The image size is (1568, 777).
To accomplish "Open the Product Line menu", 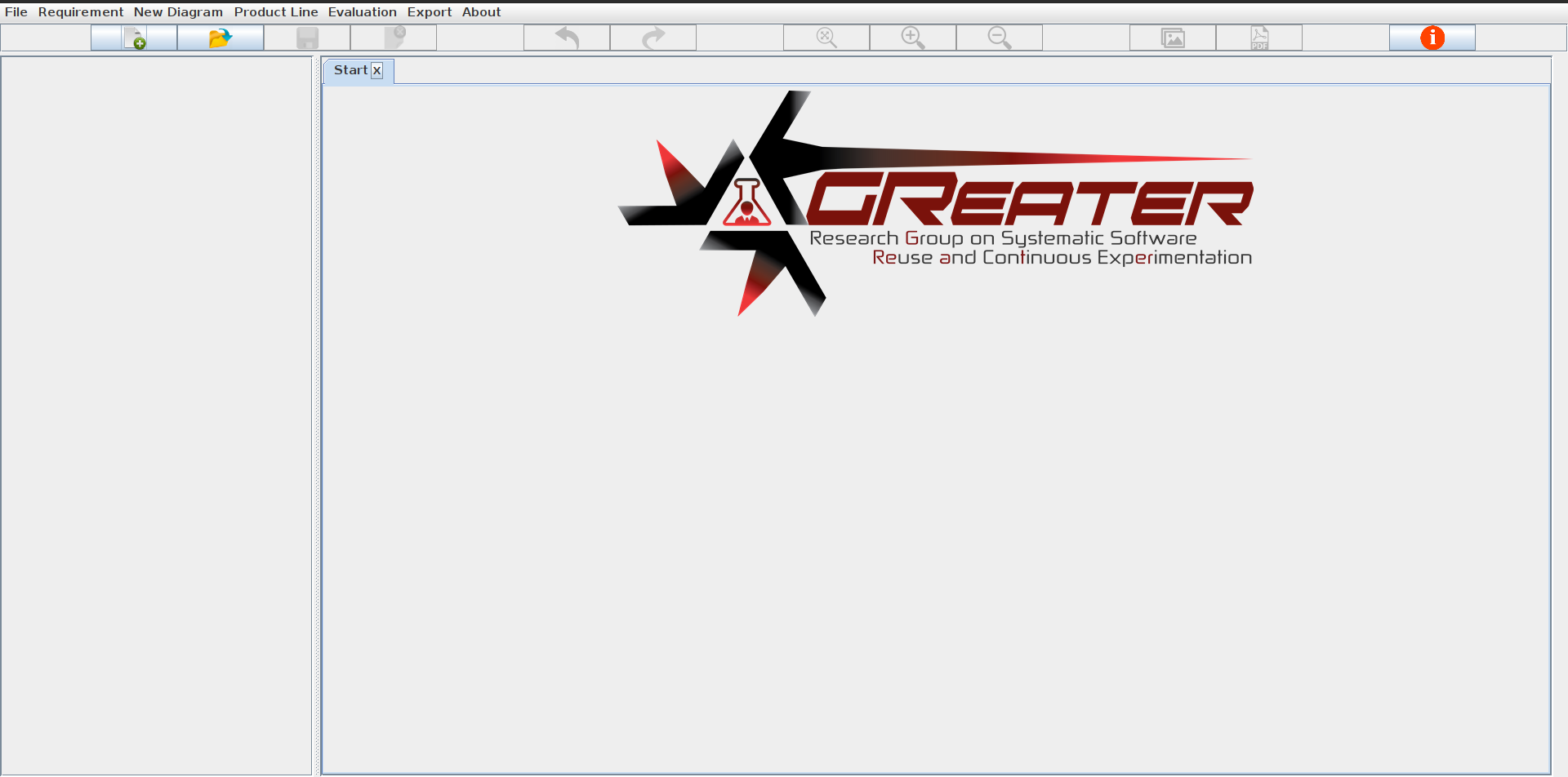I will [x=276, y=11].
